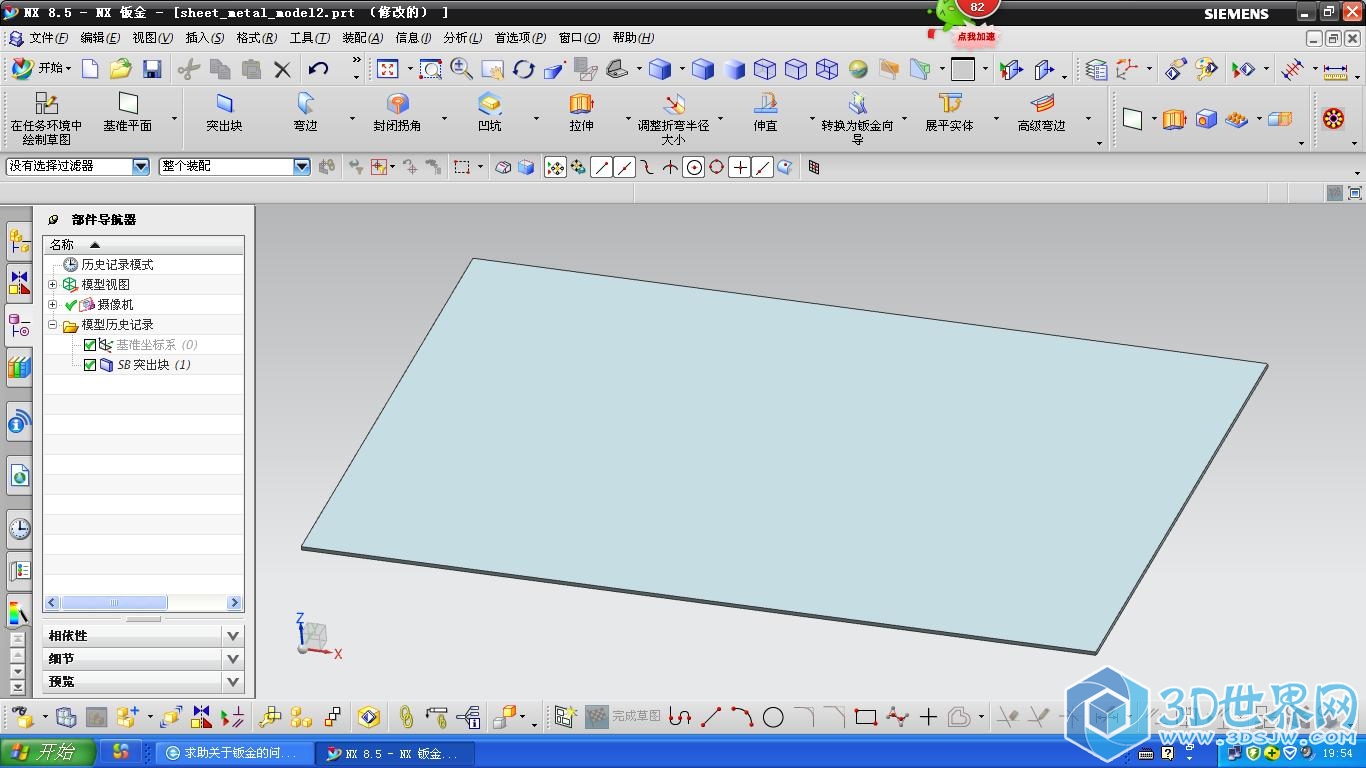Open the 编辑(E) menu
1366x768 pixels.
(100, 38)
